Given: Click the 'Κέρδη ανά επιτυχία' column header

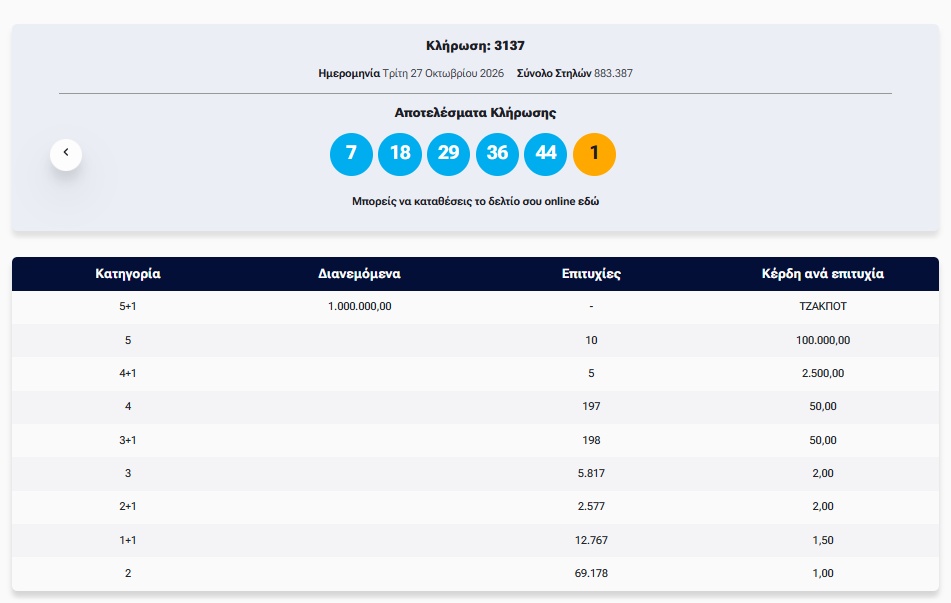Looking at the screenshot, I should pos(823,274).
